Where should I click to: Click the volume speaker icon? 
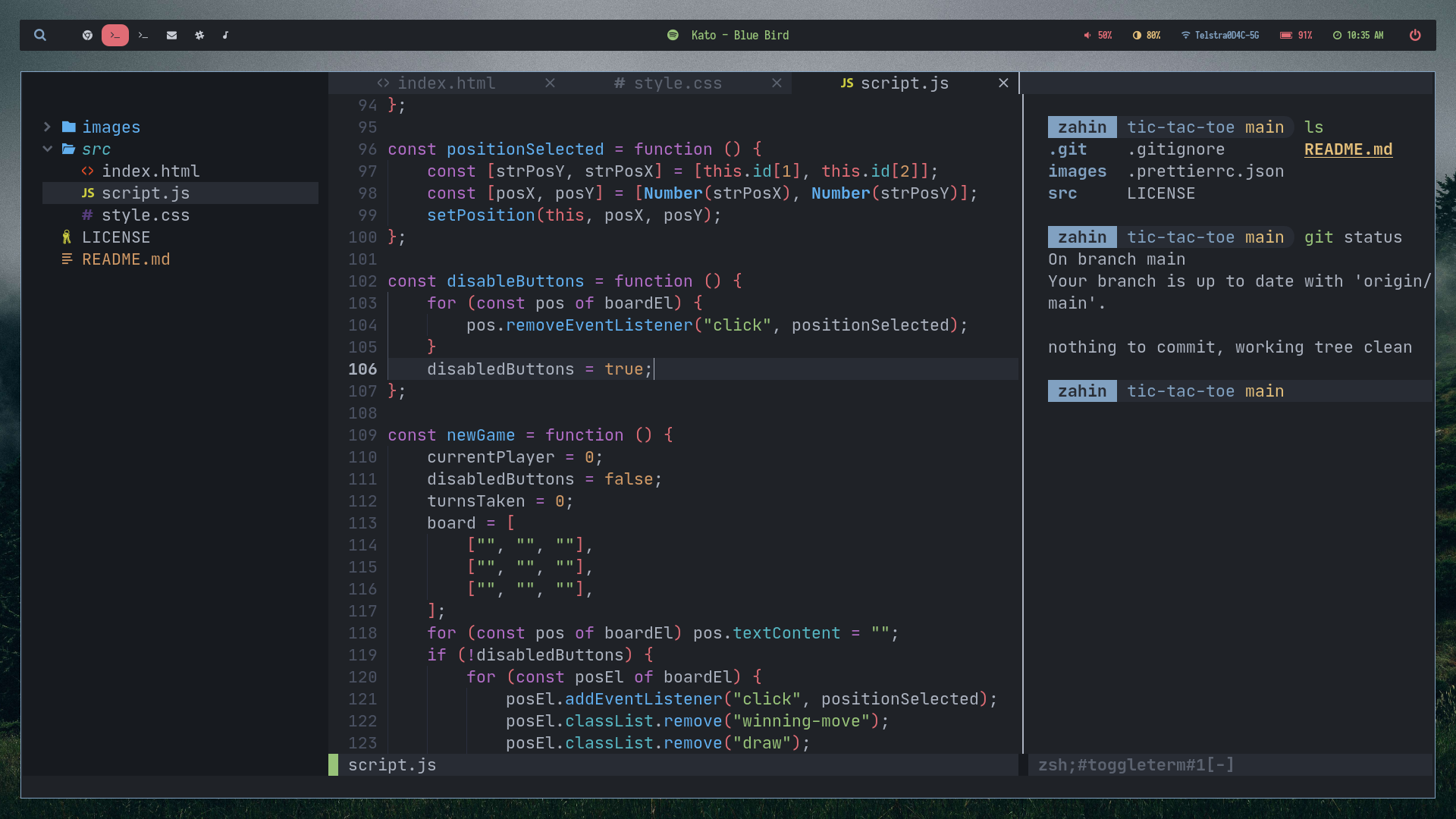pyautogui.click(x=1087, y=35)
